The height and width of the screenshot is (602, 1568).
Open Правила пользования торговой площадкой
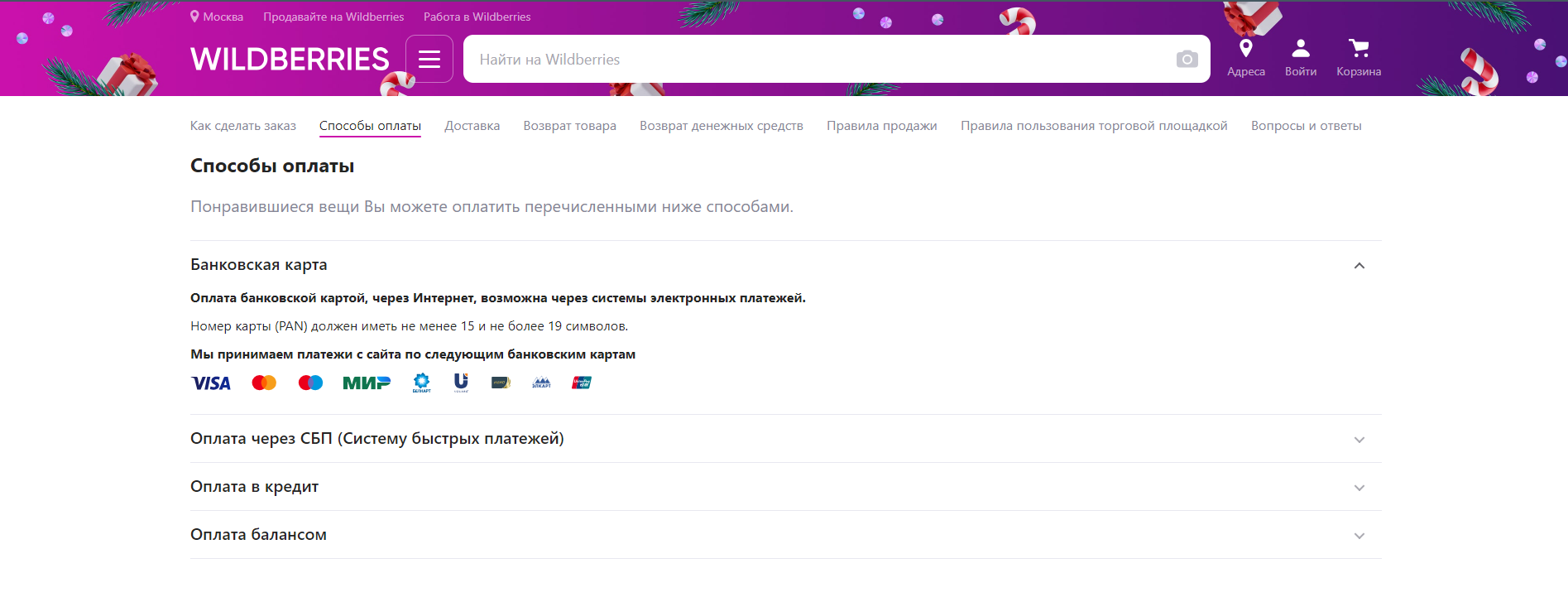[x=1094, y=126]
